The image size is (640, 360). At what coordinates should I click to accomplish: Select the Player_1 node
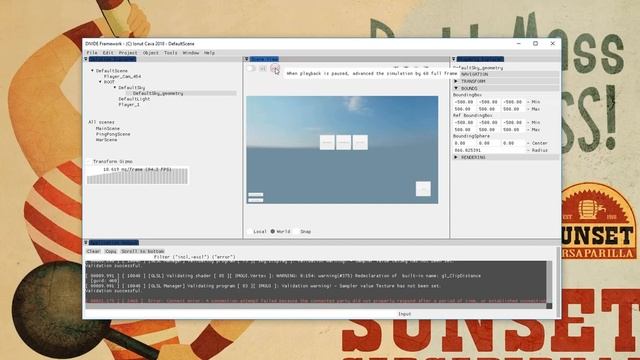pyautogui.click(x=129, y=105)
